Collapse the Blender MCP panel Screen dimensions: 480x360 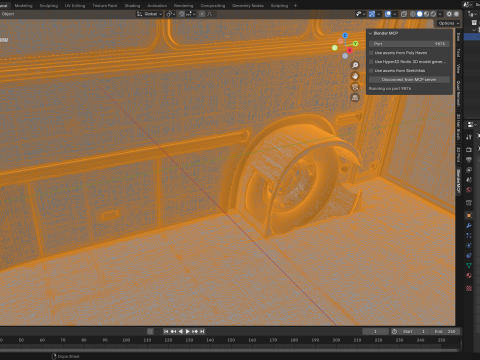(370, 33)
